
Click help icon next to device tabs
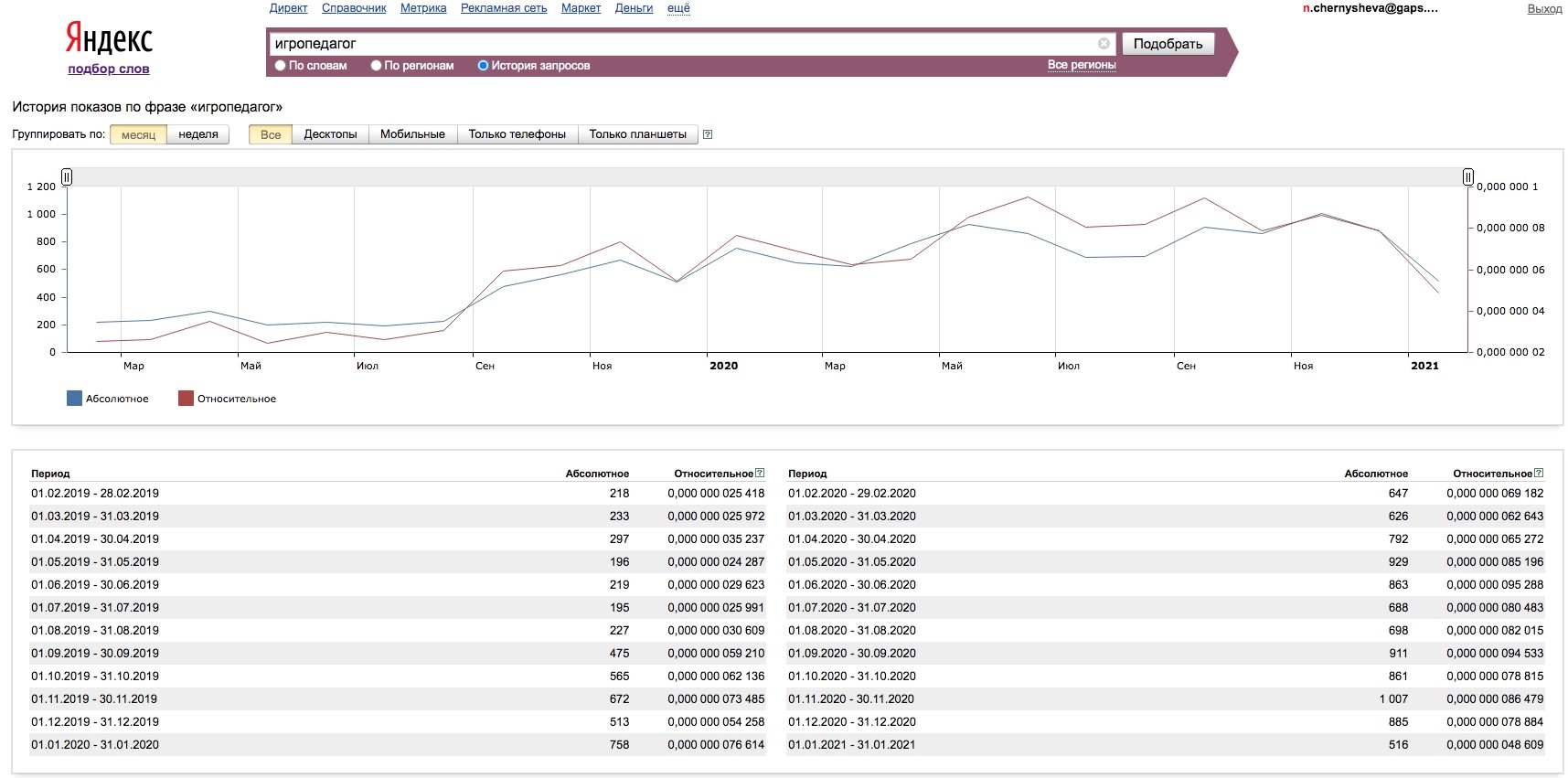click(708, 134)
